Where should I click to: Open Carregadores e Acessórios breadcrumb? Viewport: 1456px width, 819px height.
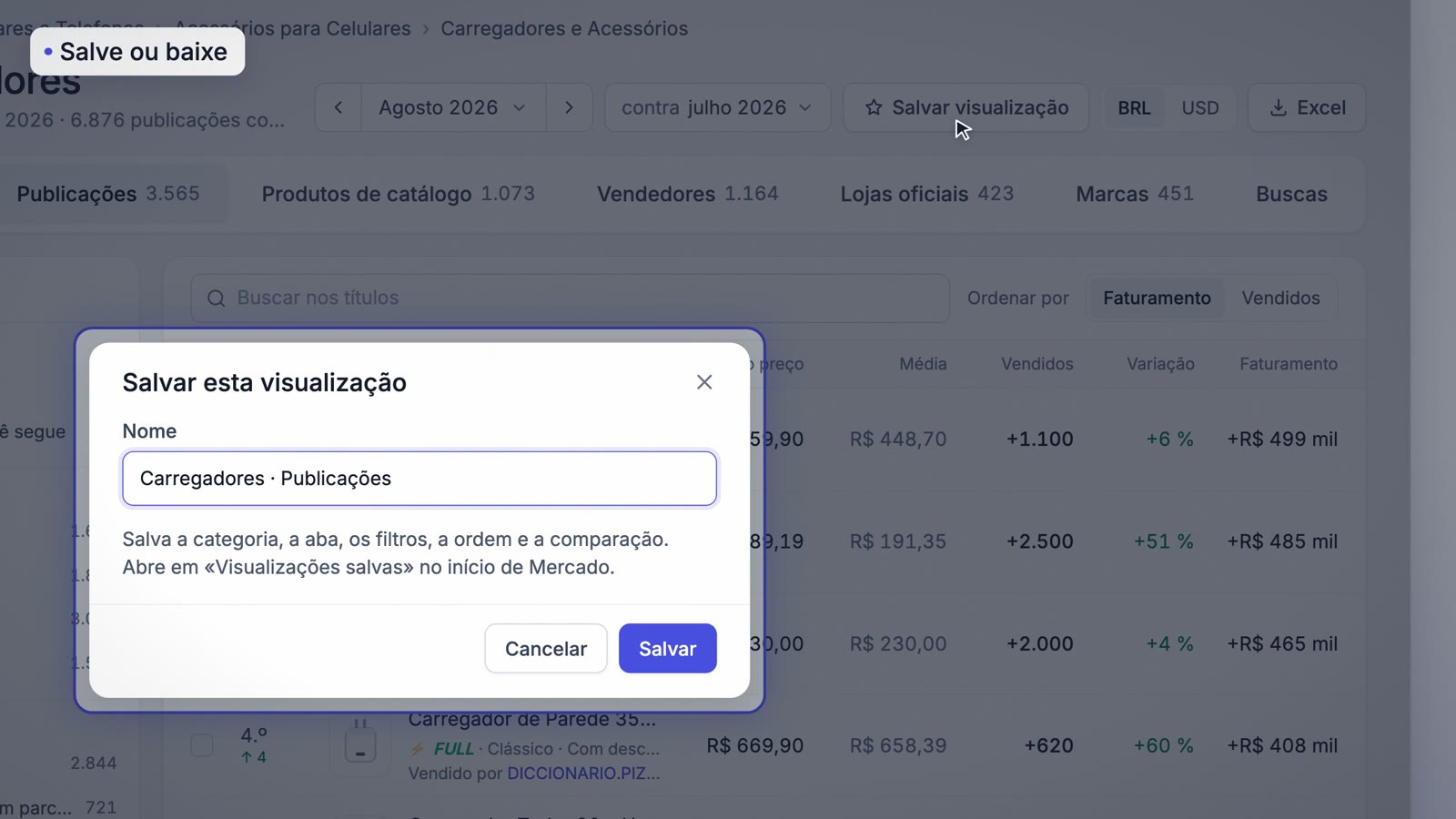pyautogui.click(x=564, y=28)
